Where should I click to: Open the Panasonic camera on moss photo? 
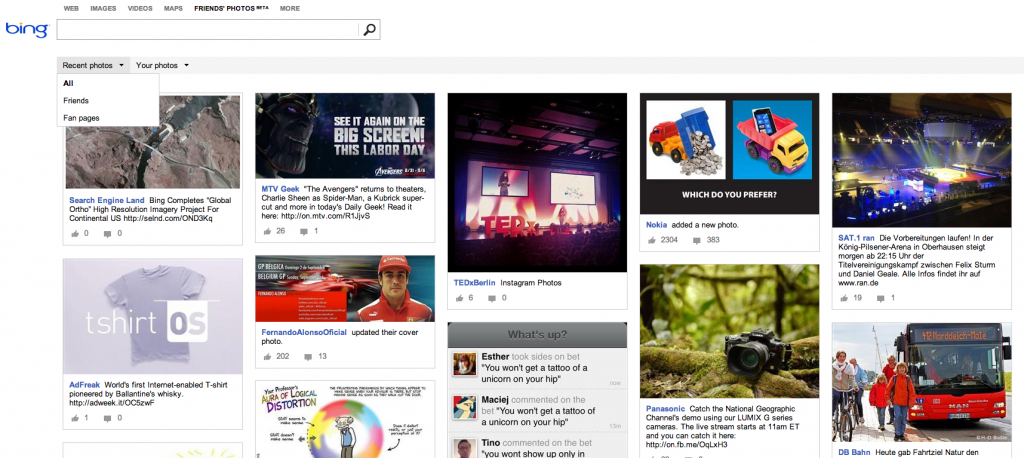(729, 331)
